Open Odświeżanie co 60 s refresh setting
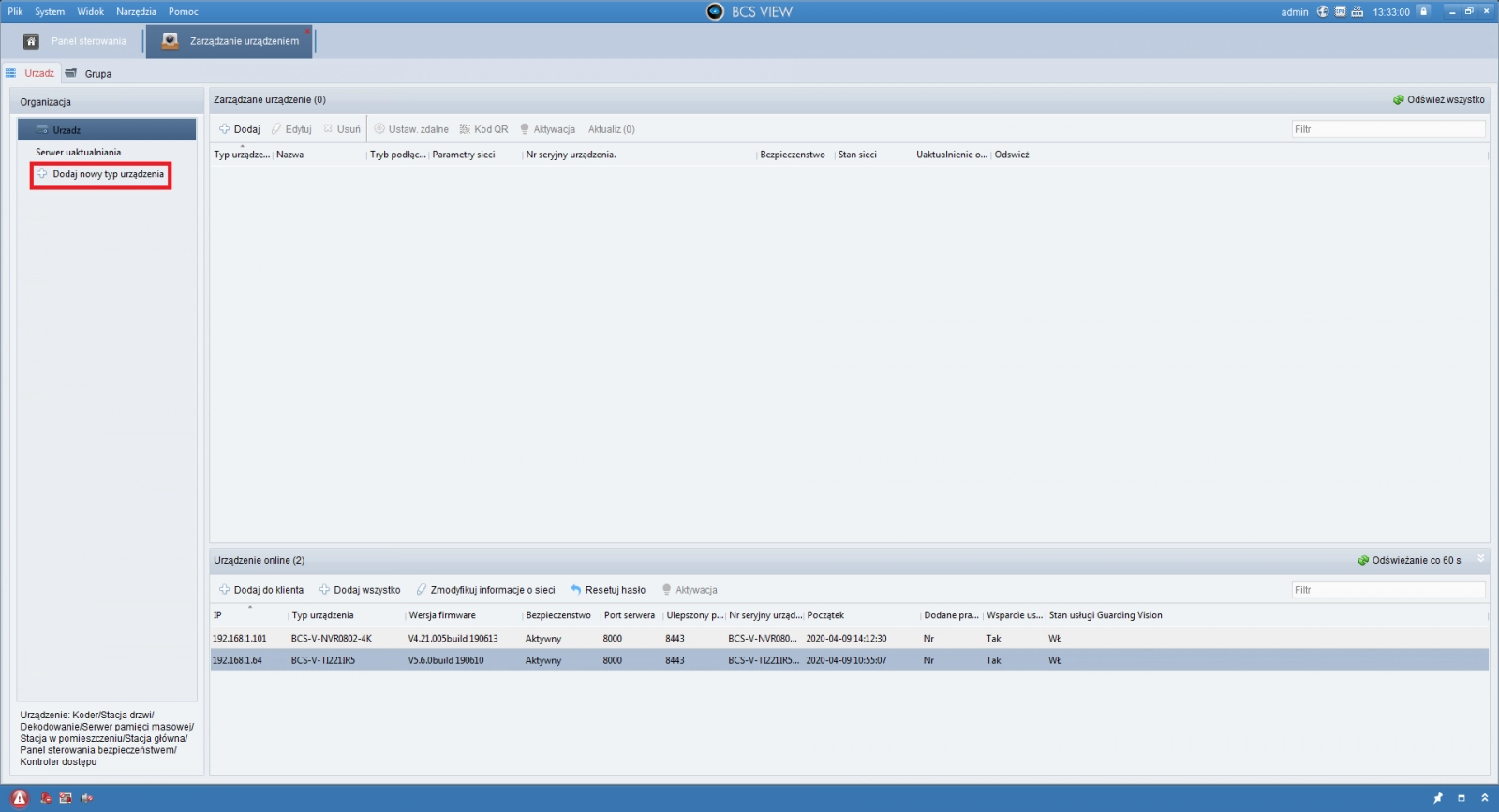 (1409, 560)
